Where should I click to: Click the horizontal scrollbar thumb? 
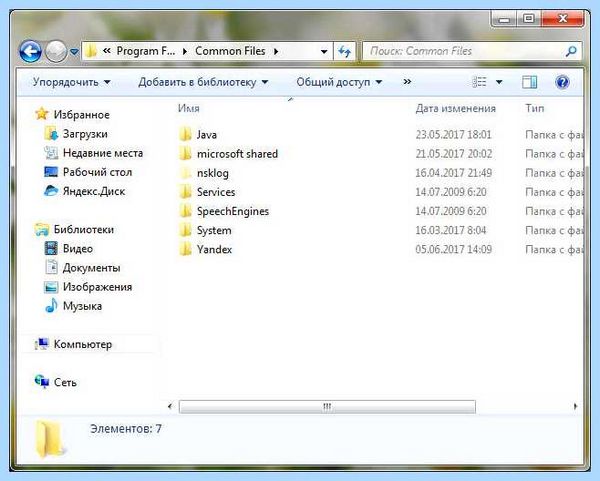point(327,406)
